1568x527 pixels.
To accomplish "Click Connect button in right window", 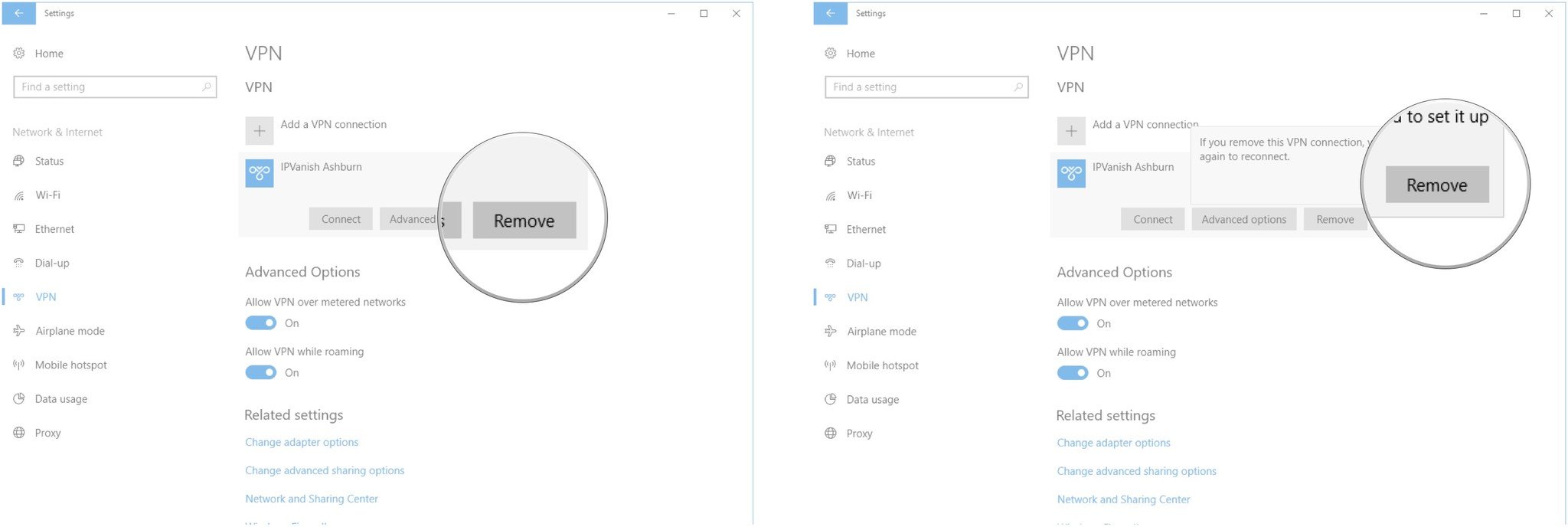I will pyautogui.click(x=1152, y=219).
